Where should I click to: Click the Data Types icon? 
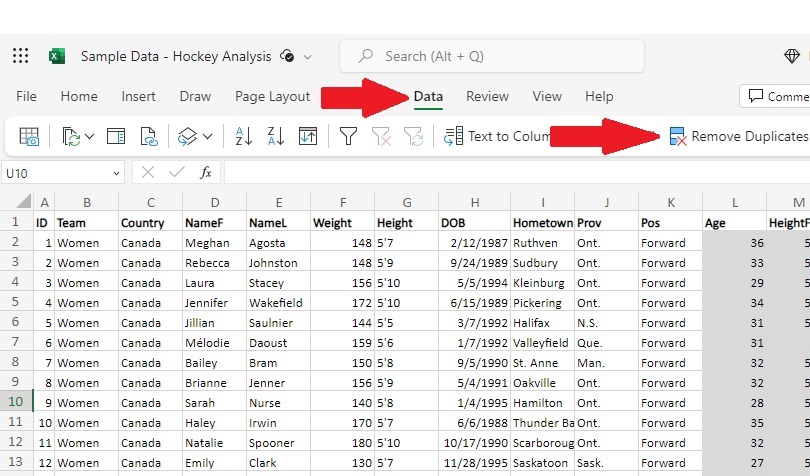(187, 136)
